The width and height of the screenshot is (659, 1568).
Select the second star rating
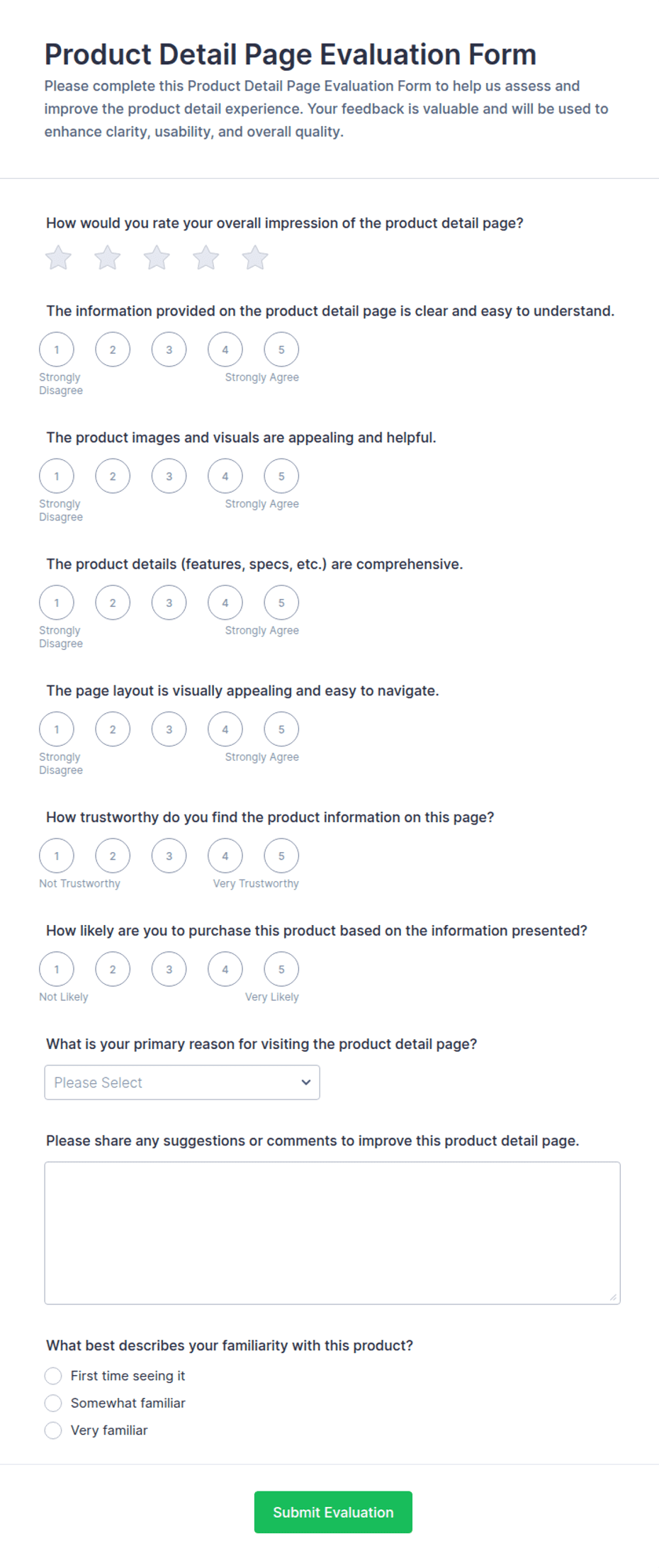click(108, 257)
